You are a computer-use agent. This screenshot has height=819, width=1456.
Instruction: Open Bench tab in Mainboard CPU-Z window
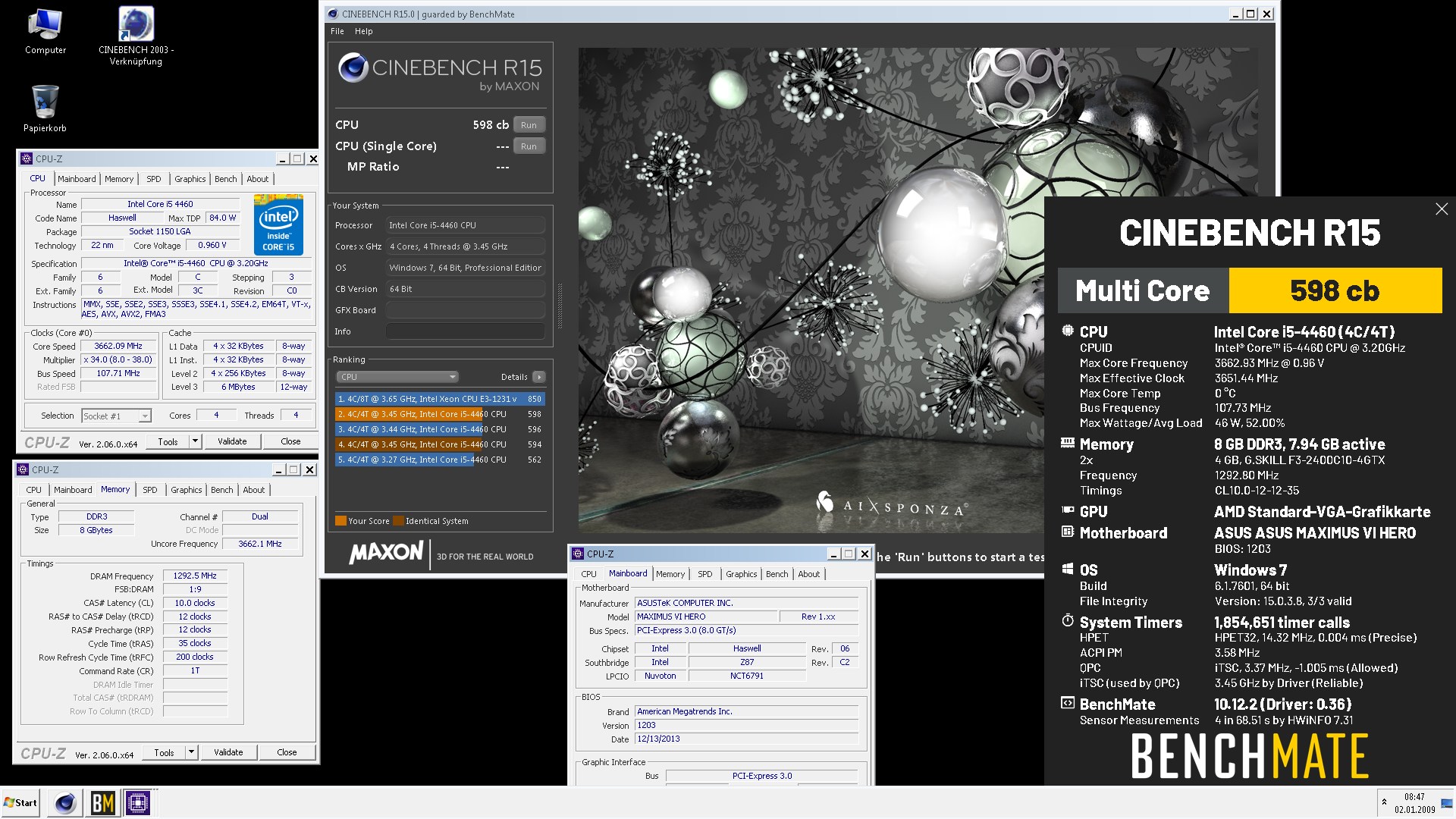tap(777, 574)
